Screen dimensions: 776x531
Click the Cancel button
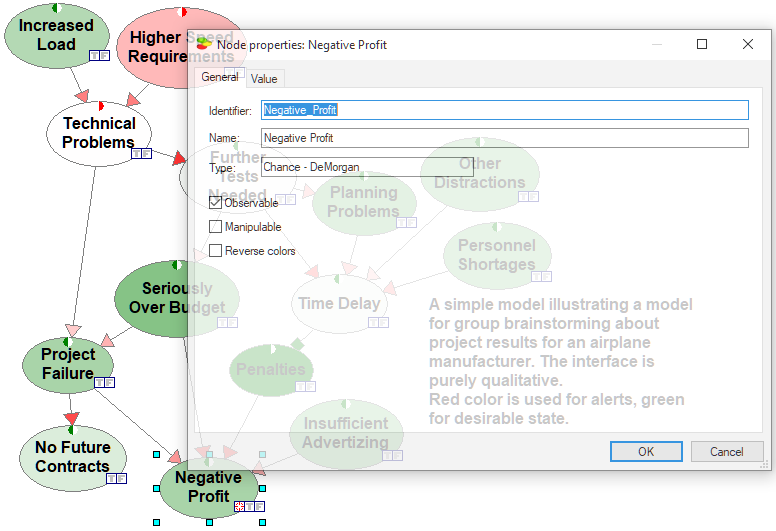coord(727,451)
